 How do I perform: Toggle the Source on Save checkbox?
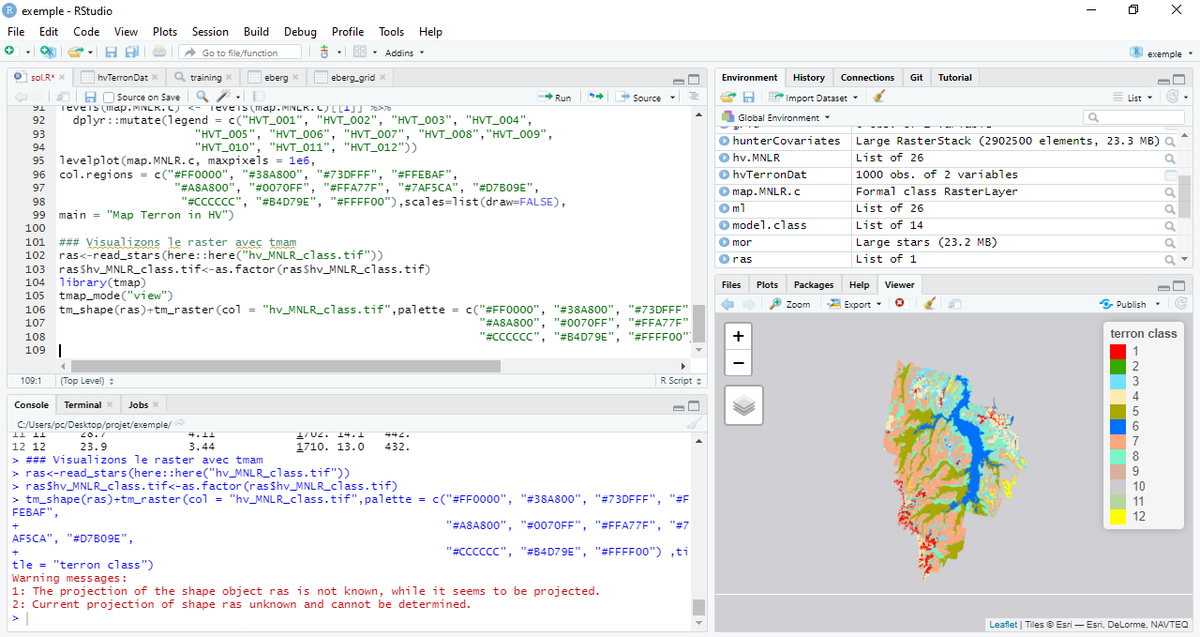click(110, 97)
